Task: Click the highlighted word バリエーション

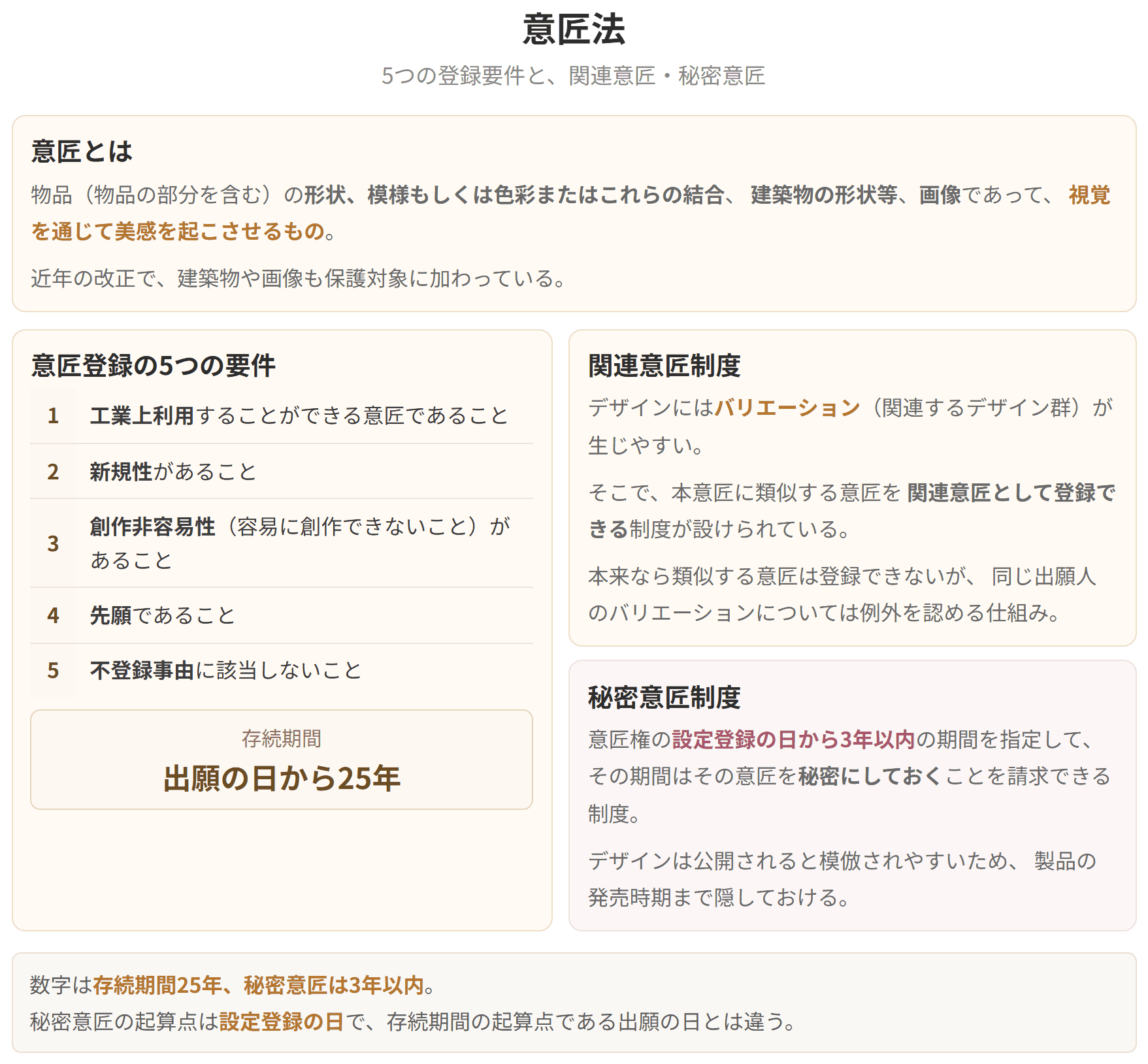Action: pos(787,408)
